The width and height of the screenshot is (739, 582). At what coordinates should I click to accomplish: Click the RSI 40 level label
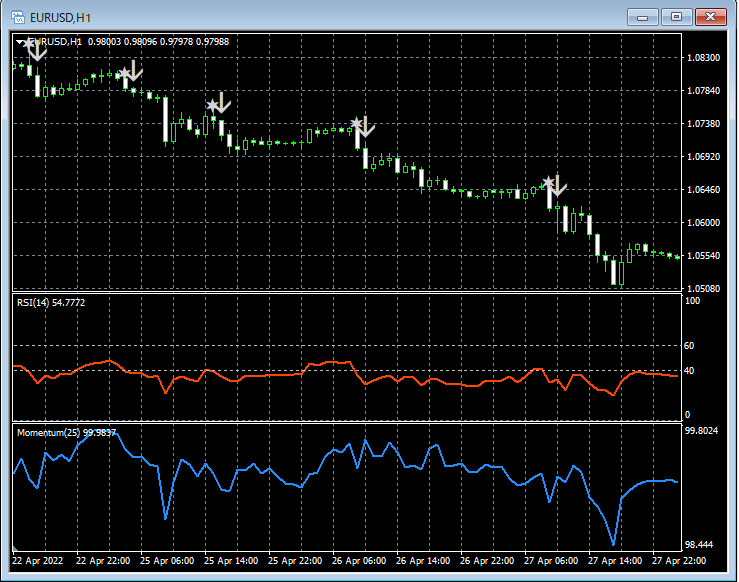click(689, 370)
